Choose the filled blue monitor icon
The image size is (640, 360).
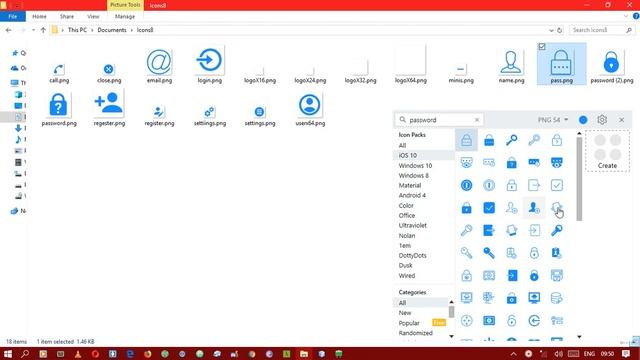click(534, 298)
